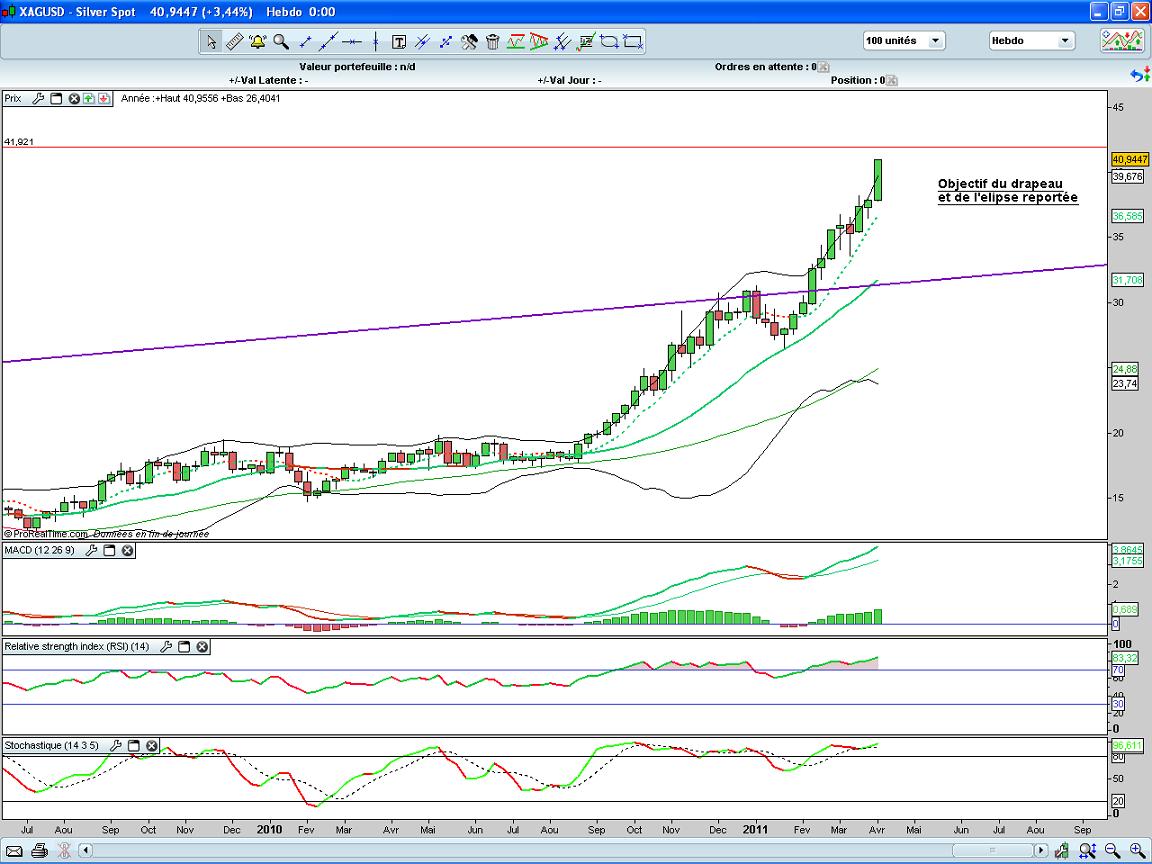Open MACD indicator wrench settings
The height and width of the screenshot is (864, 1152).
click(92, 551)
